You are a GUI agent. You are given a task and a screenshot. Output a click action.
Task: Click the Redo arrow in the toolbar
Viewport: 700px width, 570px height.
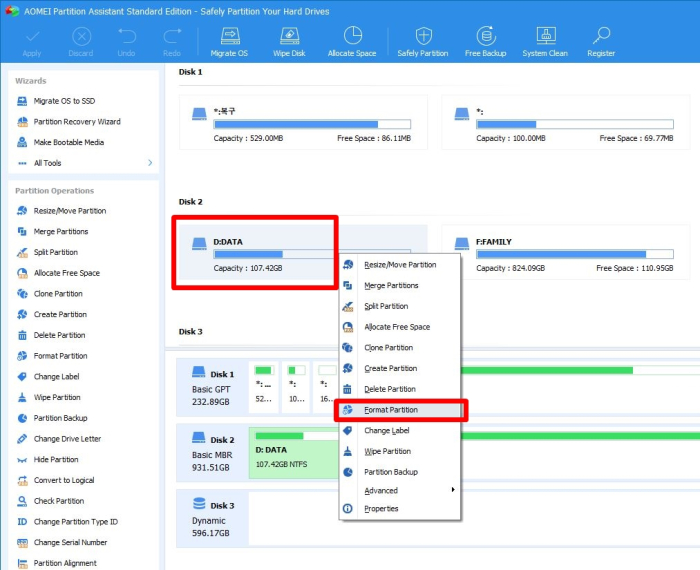172,42
